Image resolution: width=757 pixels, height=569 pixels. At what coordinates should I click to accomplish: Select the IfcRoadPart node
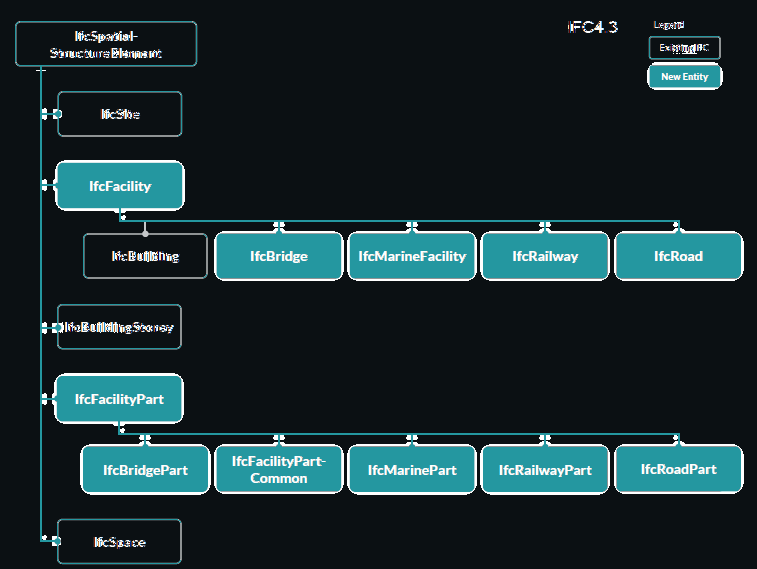click(678, 469)
